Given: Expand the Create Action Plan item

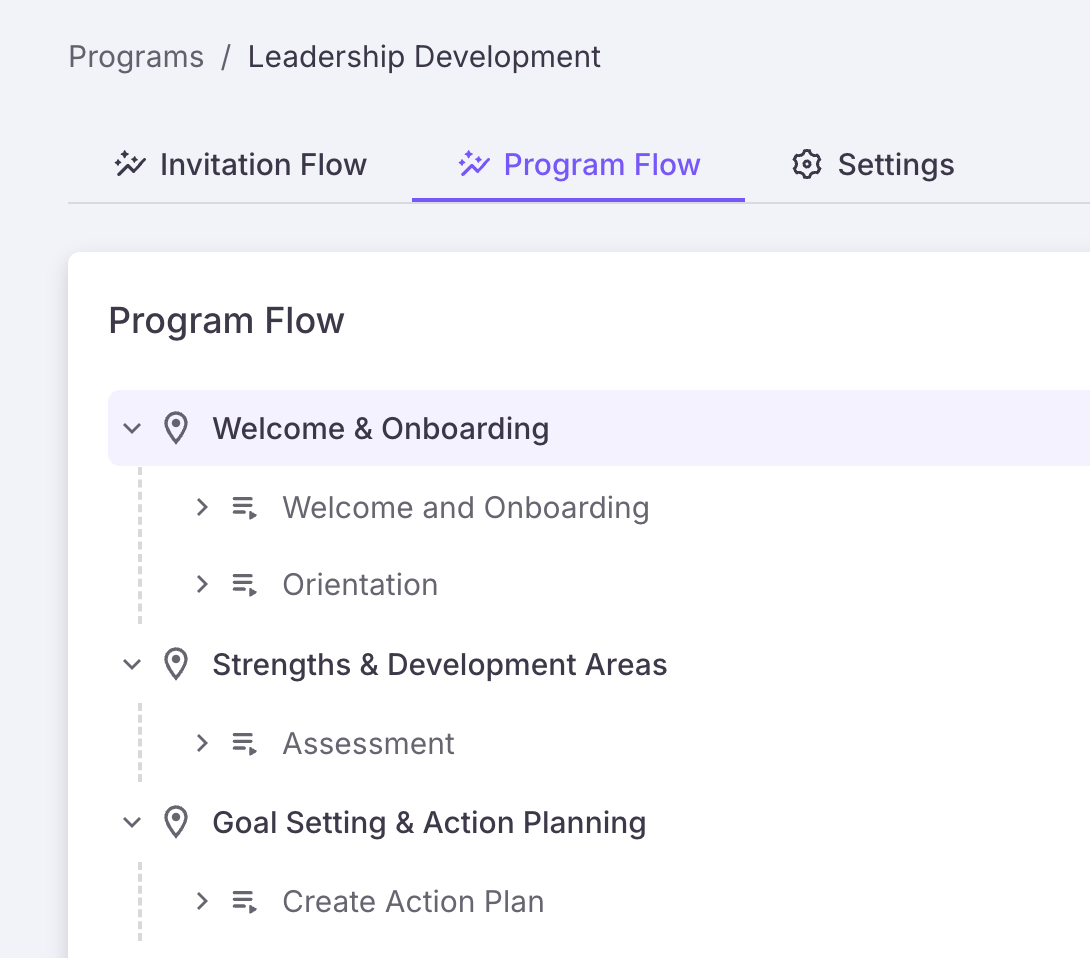Looking at the screenshot, I should tap(202, 902).
